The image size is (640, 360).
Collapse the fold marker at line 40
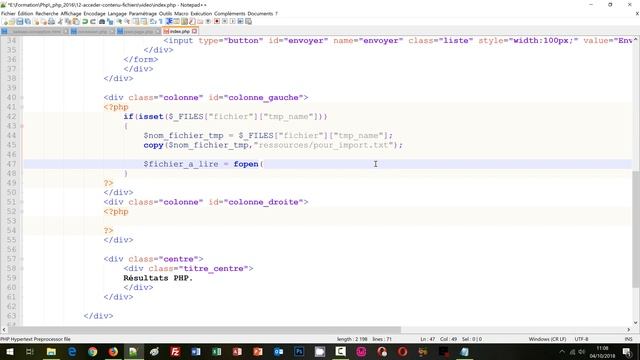click(x=22, y=98)
